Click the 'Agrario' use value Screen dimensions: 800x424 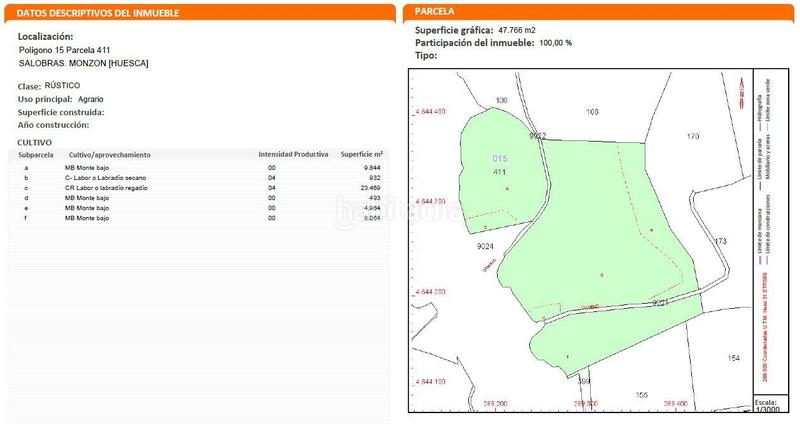(90, 99)
